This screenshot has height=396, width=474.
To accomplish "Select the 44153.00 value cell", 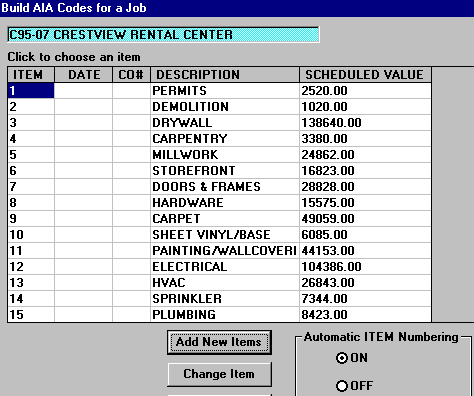I will (365, 251).
